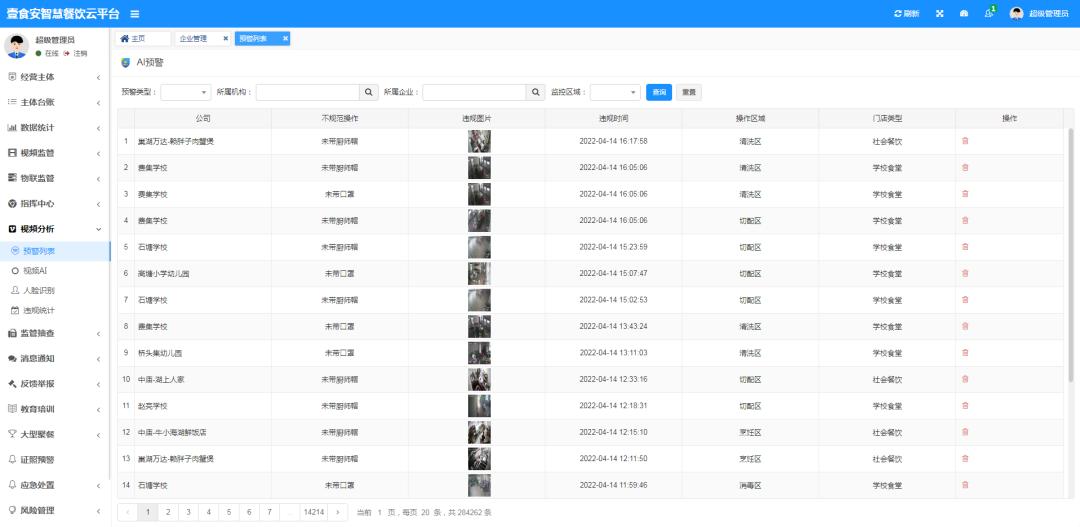The width and height of the screenshot is (1080, 527).
Task: Select 预警列表 in the sidebar submenu
Action: (x=55, y=251)
